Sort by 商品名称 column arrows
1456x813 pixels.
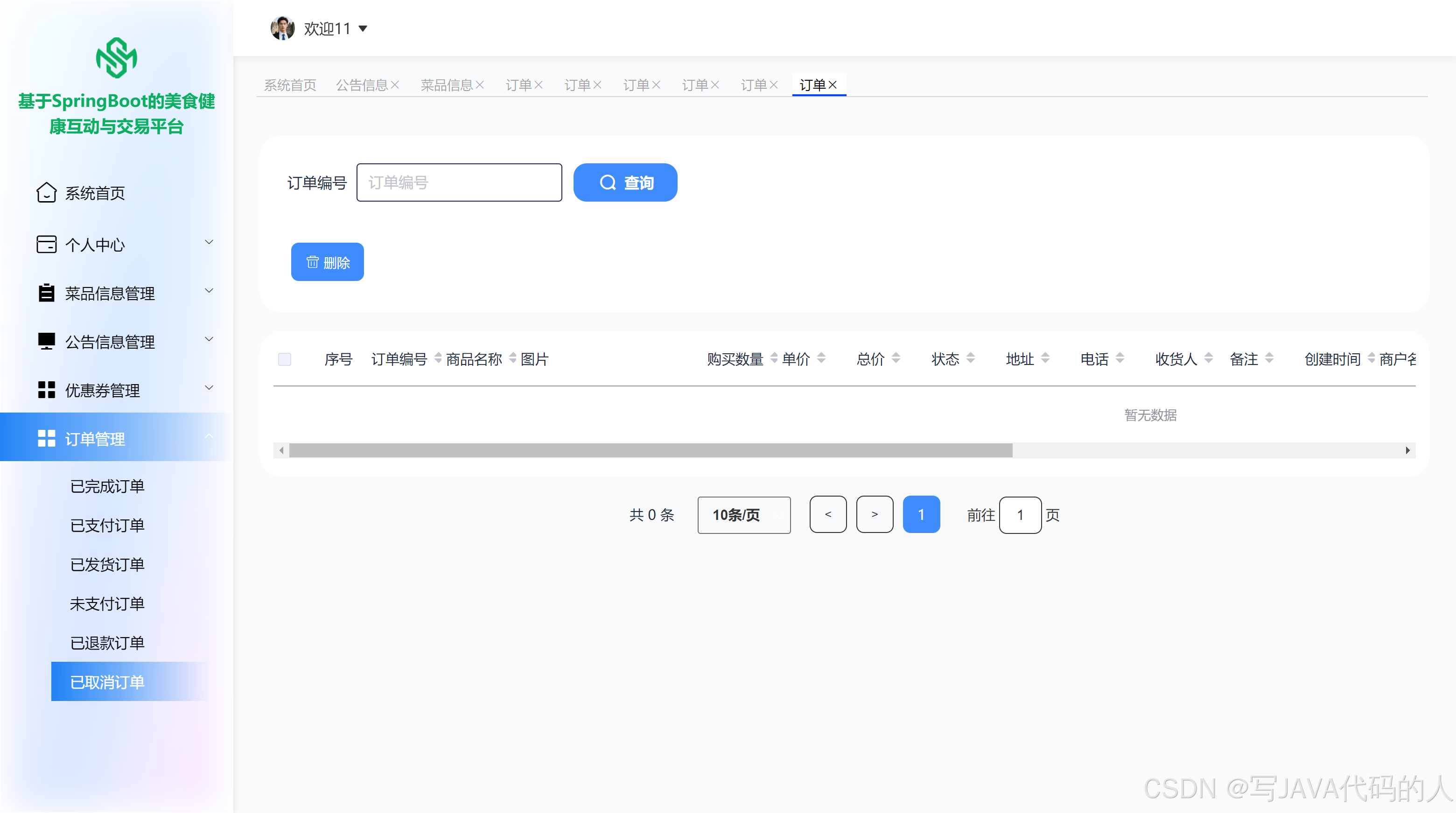pos(513,358)
